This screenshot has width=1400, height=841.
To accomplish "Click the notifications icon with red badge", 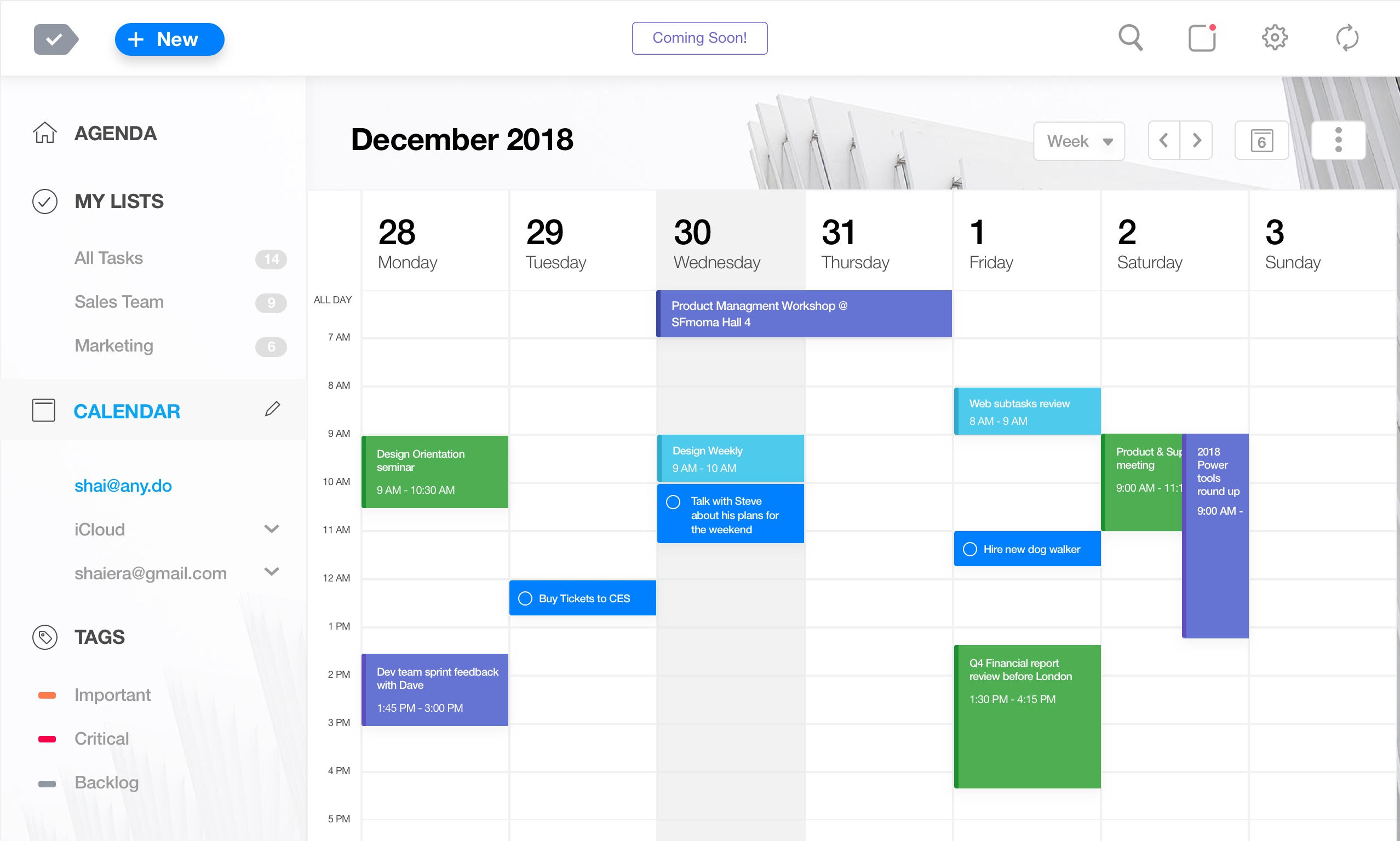I will [1202, 37].
